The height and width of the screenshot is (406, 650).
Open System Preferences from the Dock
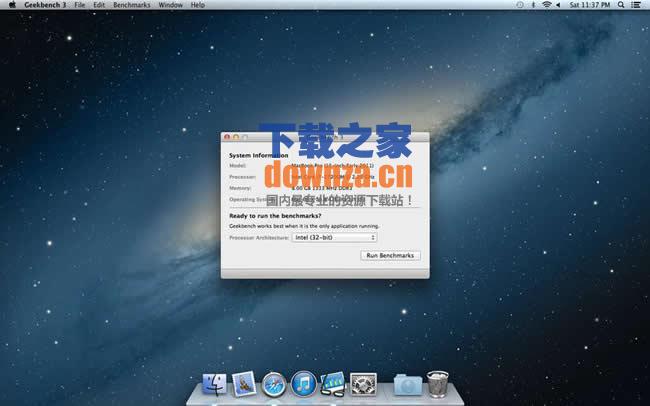pos(363,384)
